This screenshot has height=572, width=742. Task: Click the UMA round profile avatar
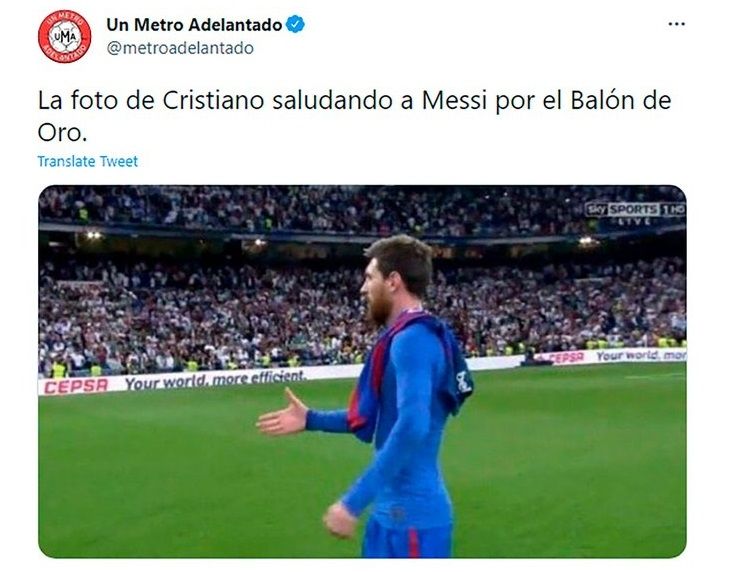65,36
